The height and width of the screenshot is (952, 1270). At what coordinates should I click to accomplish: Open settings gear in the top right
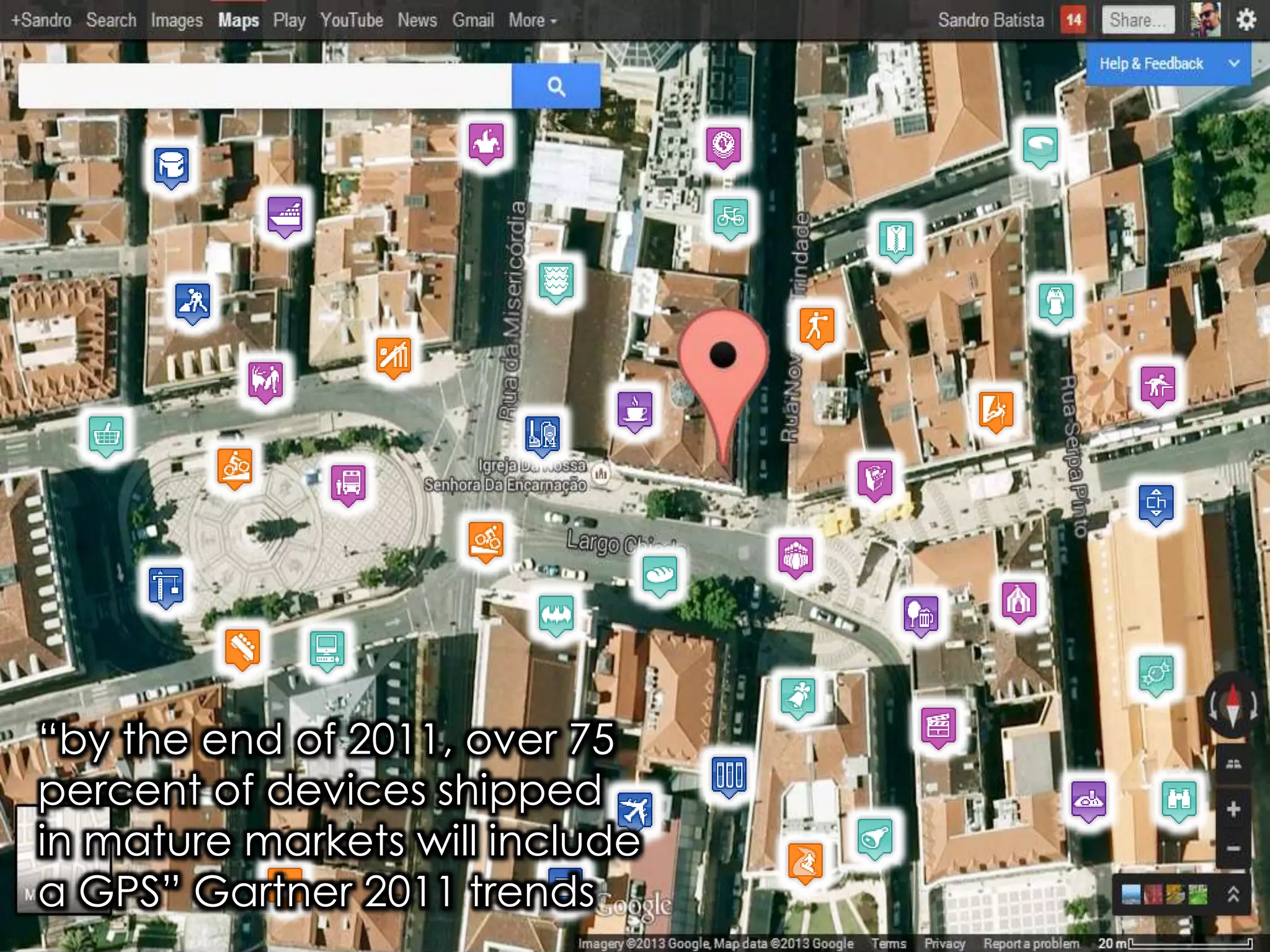pos(1246,20)
